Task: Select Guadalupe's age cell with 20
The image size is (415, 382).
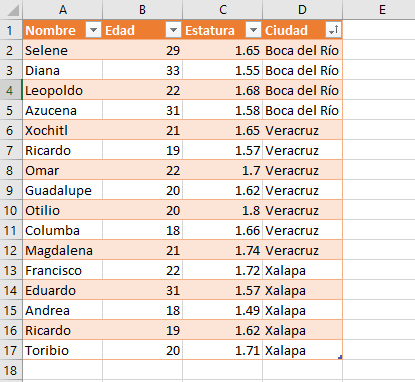Action: click(x=142, y=190)
